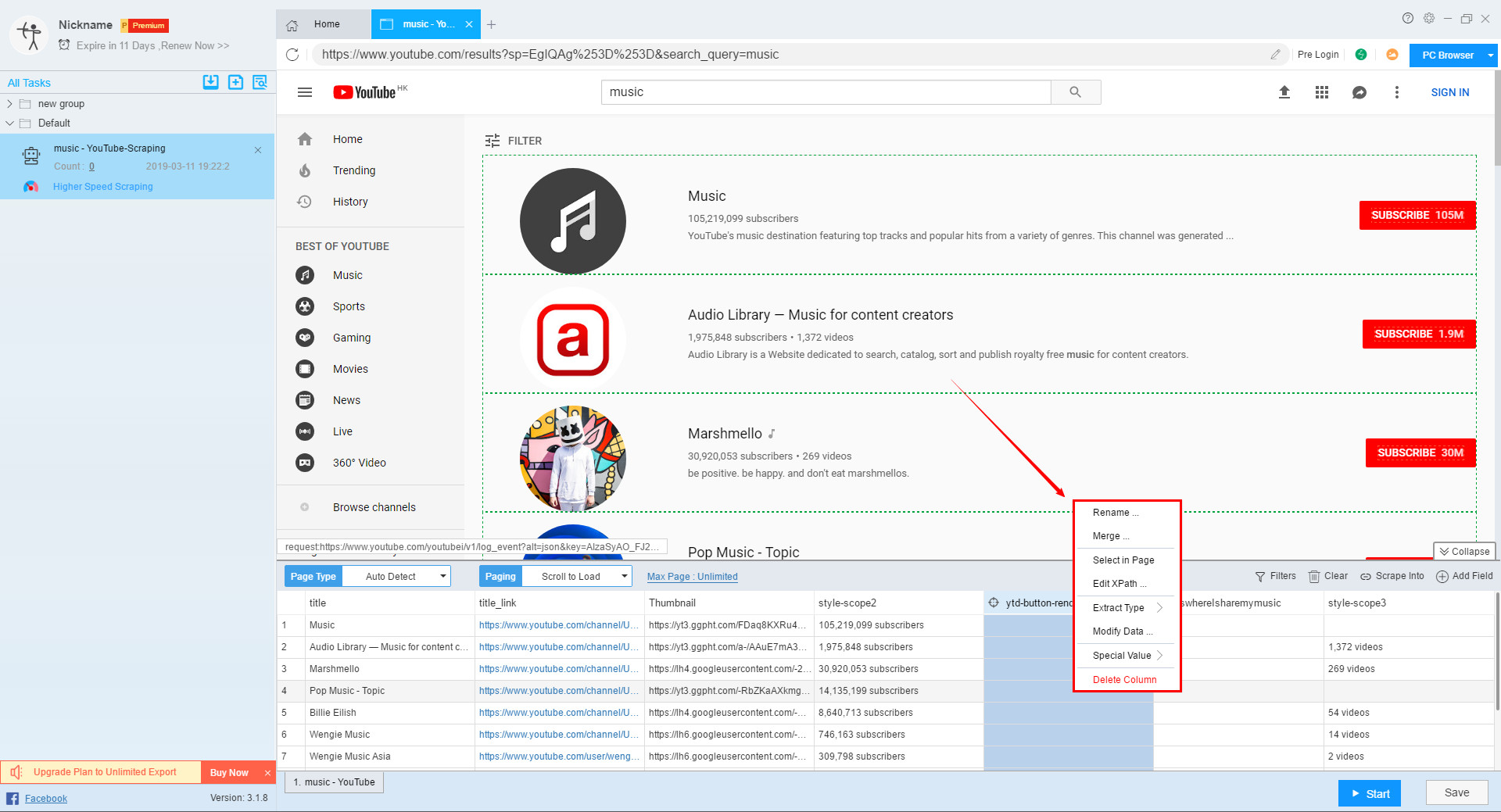
Task: Click the Music channel avatar thumbnail
Action: coord(573,221)
